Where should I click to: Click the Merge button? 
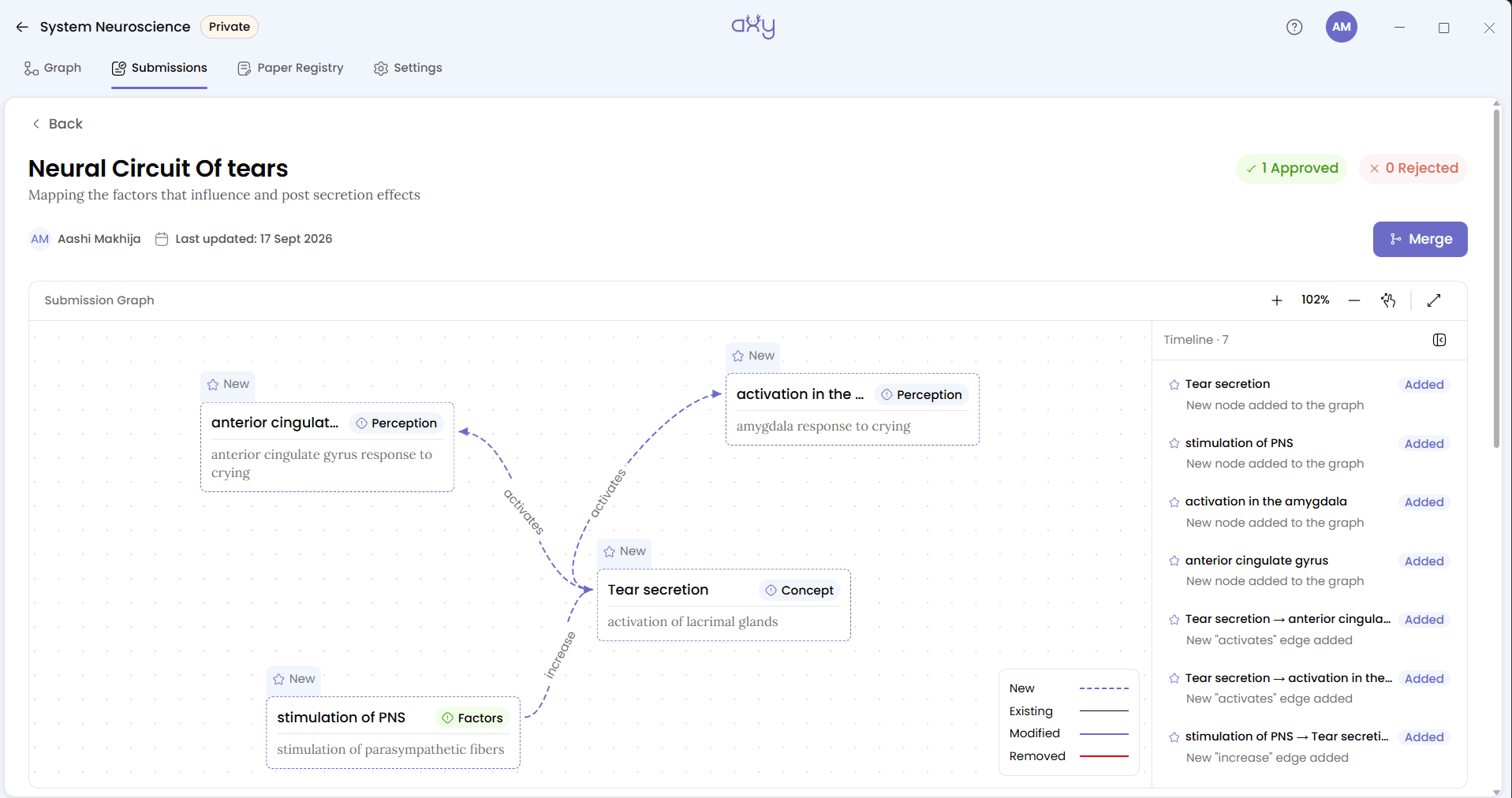click(x=1420, y=239)
